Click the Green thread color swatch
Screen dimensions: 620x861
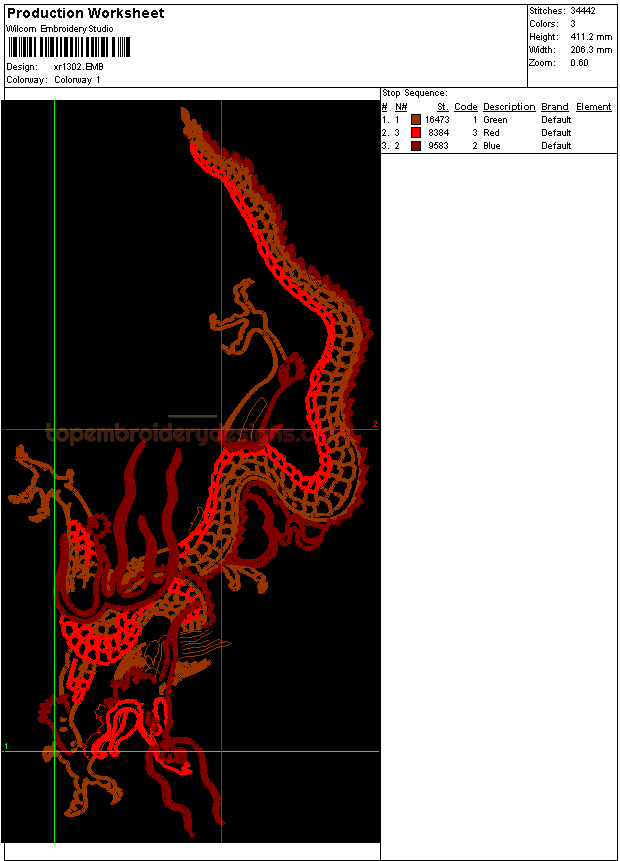(x=416, y=120)
